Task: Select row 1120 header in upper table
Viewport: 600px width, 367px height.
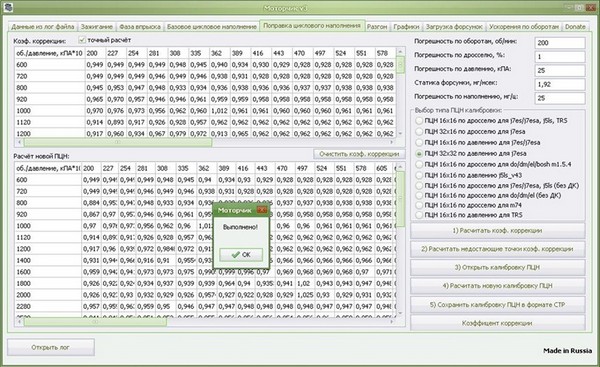Action: coord(50,122)
